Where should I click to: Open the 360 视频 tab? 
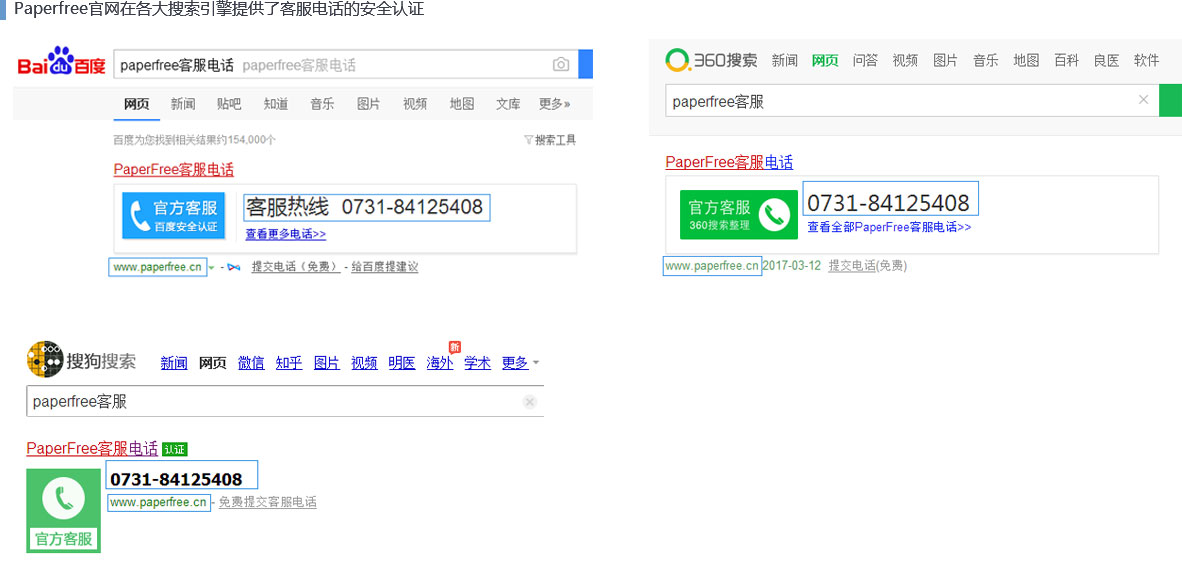905,61
